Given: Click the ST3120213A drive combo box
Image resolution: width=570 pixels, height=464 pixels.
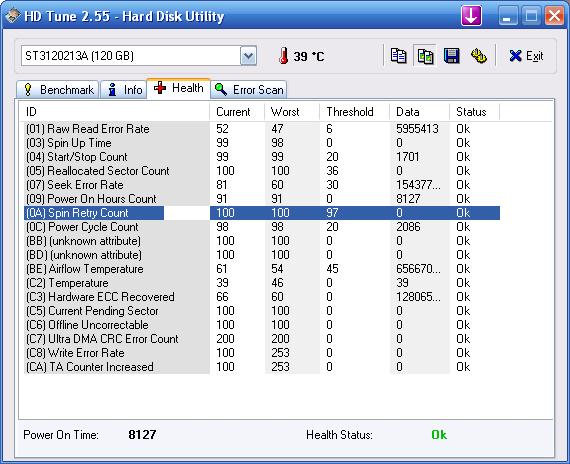Looking at the screenshot, I should [x=139, y=56].
